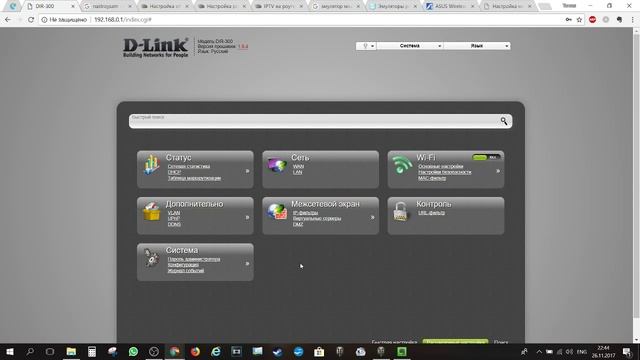Click the browser address bar URL

[x=123, y=20]
